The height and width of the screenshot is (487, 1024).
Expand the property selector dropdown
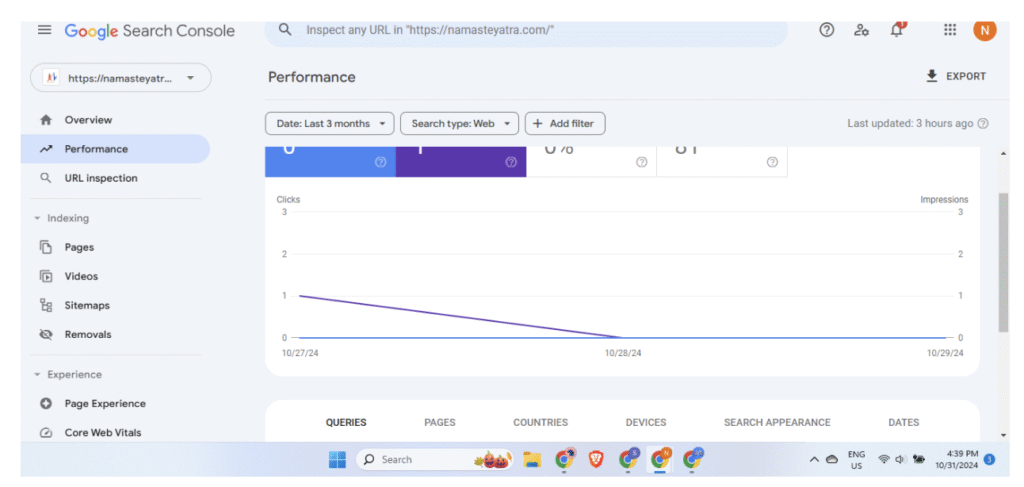[x=121, y=78]
